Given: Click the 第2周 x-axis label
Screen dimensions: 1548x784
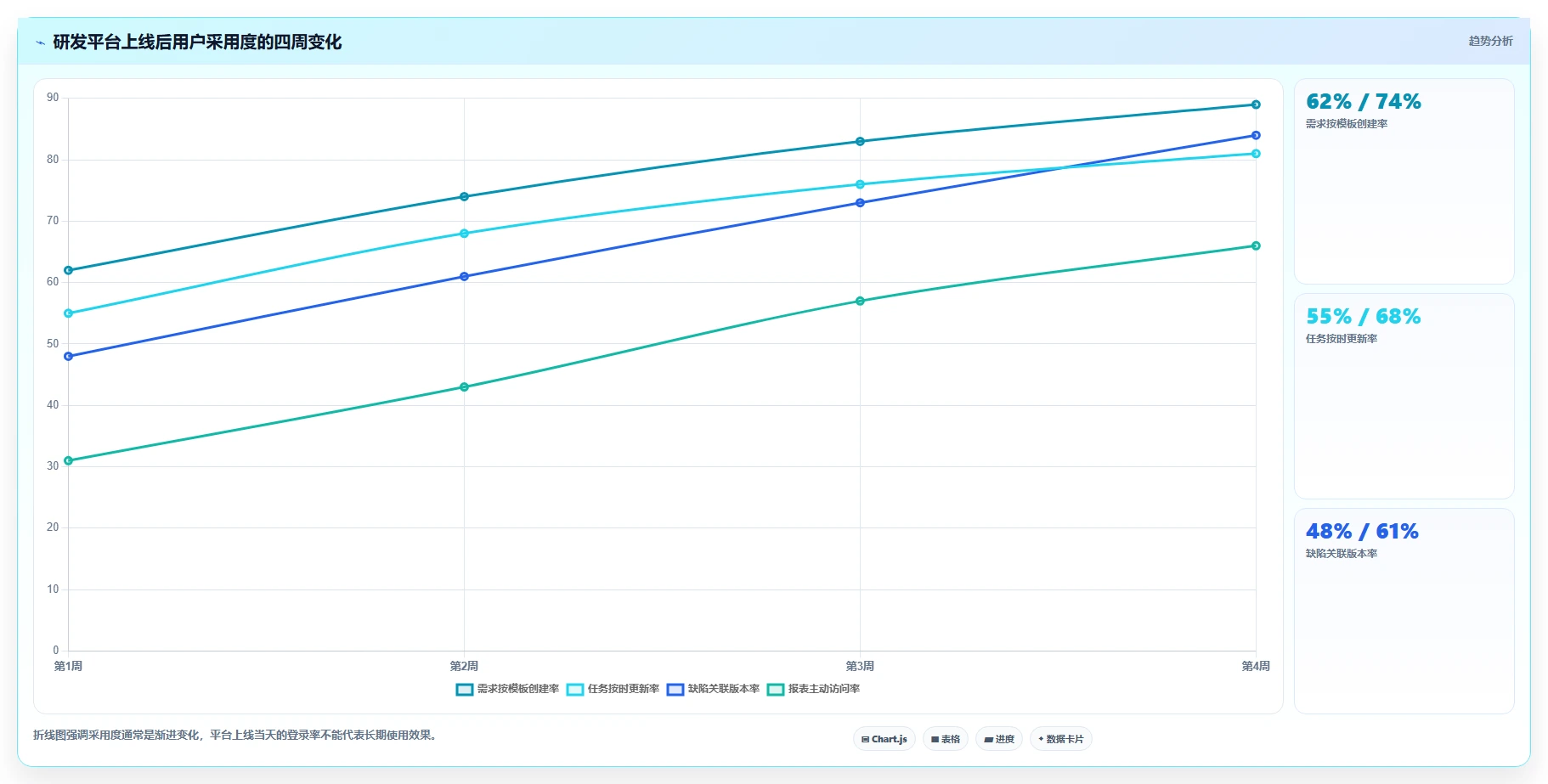Looking at the screenshot, I should point(464,666).
